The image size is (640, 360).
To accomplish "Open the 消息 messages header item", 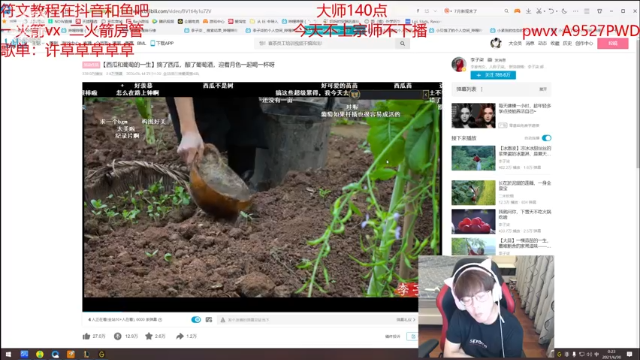I will tap(530, 43).
